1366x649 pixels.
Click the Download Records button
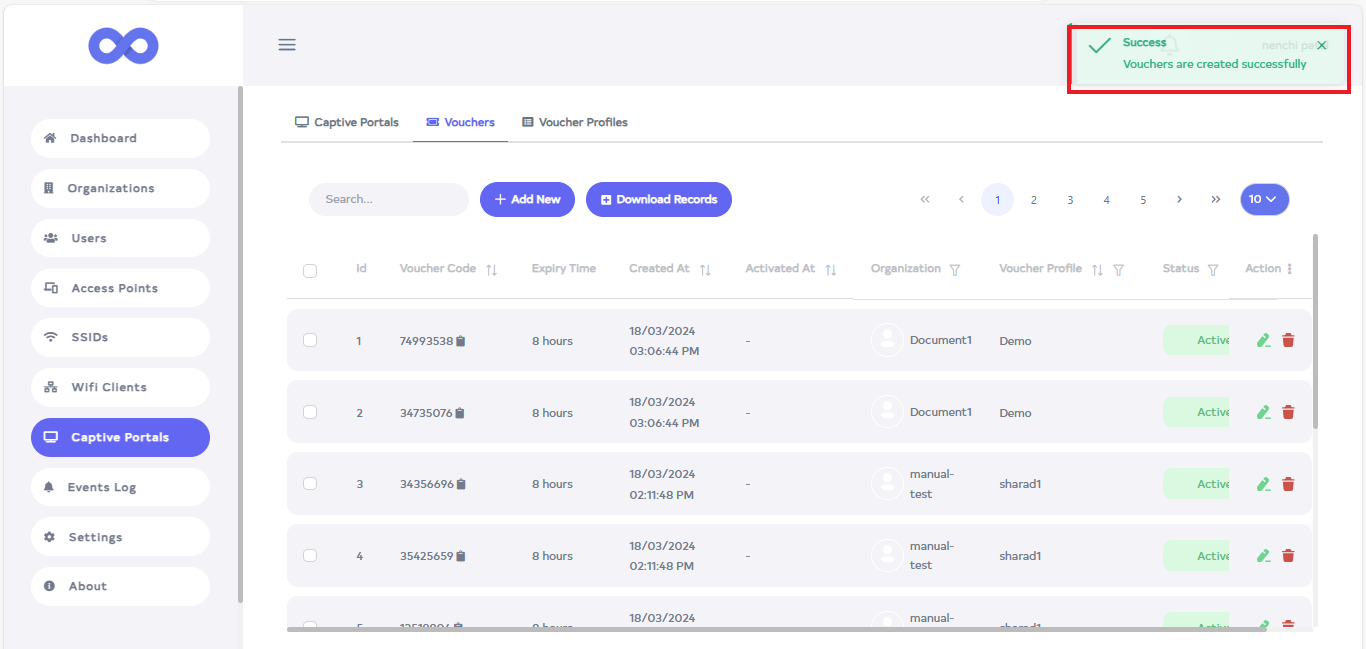coord(658,199)
